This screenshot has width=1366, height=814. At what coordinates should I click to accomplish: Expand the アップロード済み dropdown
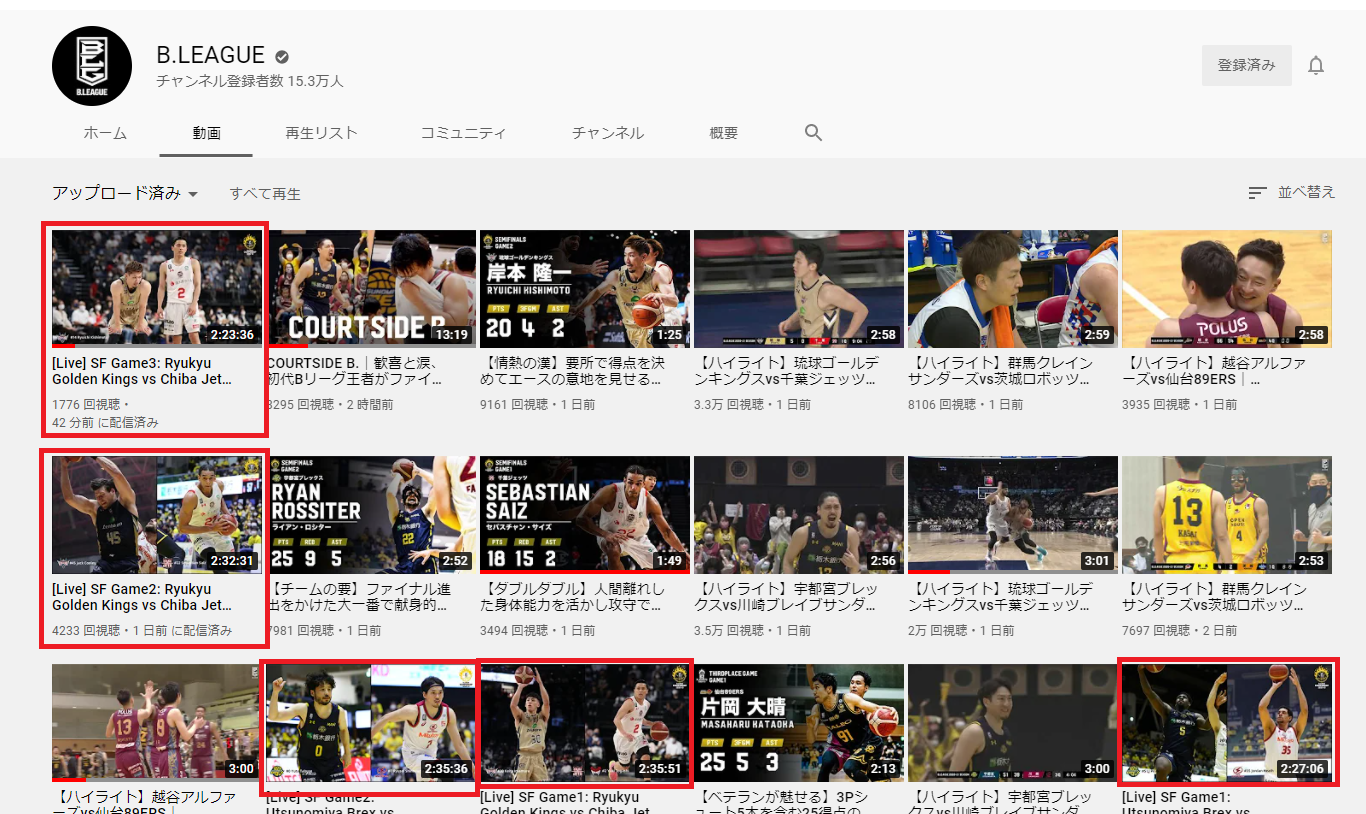click(125, 193)
